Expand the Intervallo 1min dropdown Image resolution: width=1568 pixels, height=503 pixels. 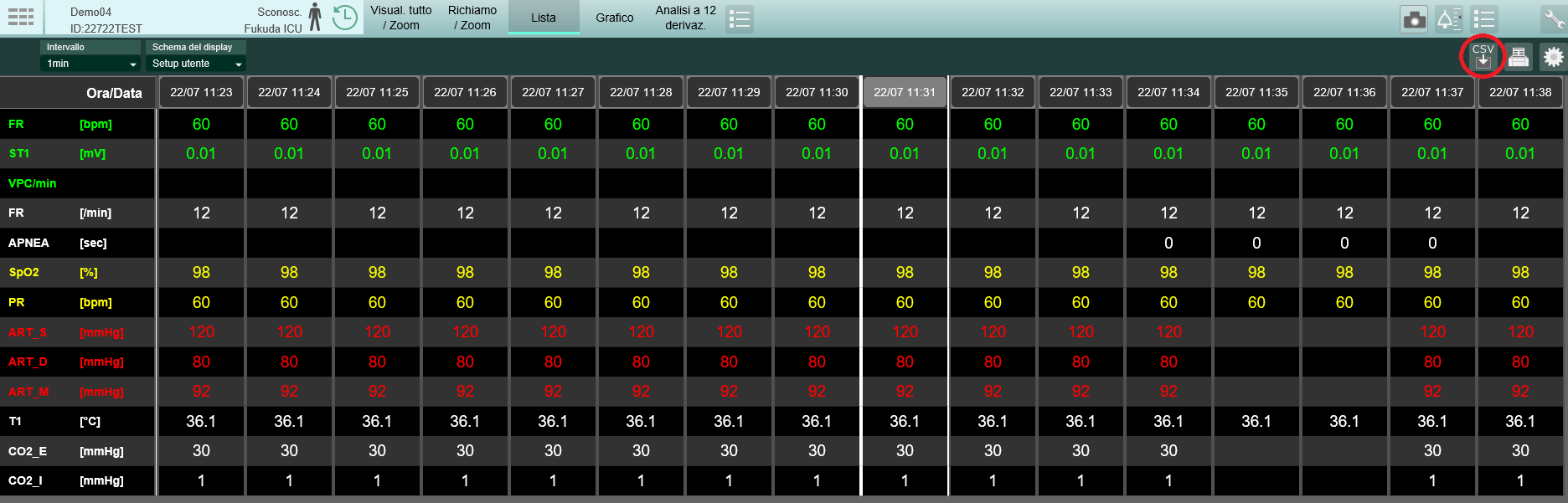coord(90,64)
